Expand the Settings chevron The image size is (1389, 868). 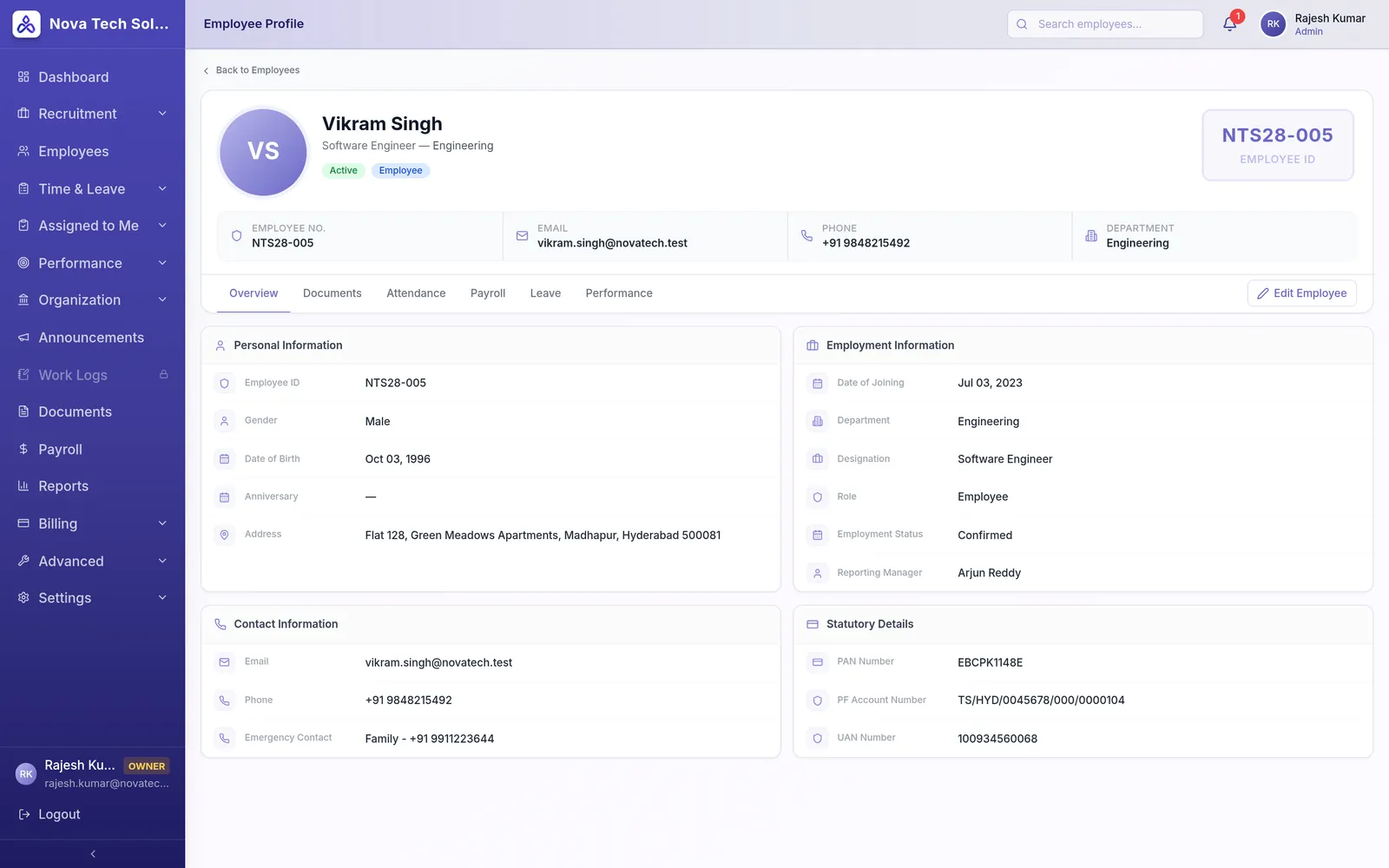(162, 597)
